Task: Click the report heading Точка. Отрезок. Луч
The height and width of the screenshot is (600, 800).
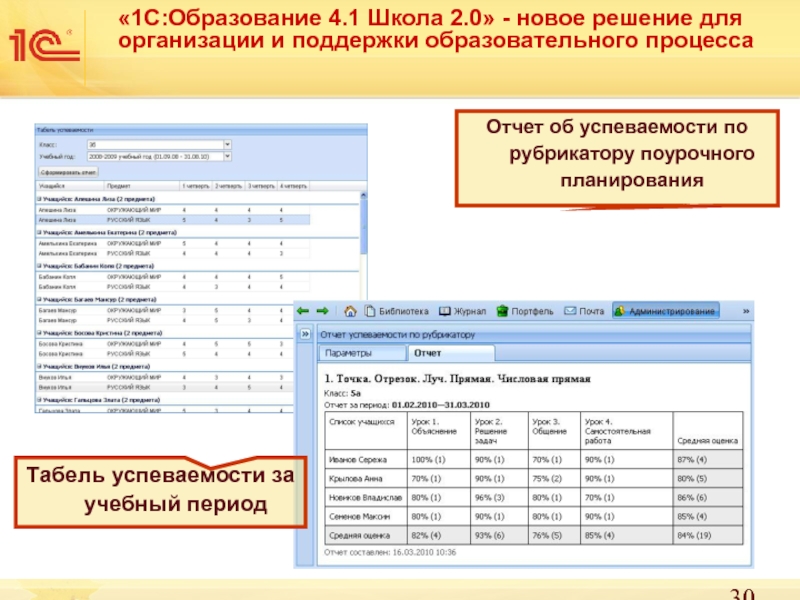Action: point(457,379)
